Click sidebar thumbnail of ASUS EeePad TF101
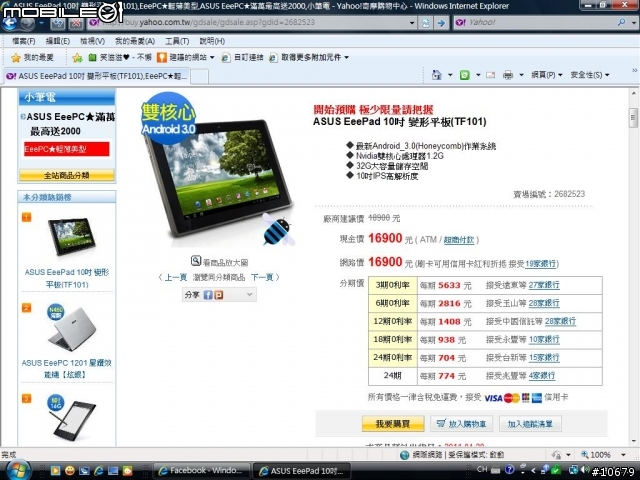The image size is (640, 480). [x=71, y=237]
